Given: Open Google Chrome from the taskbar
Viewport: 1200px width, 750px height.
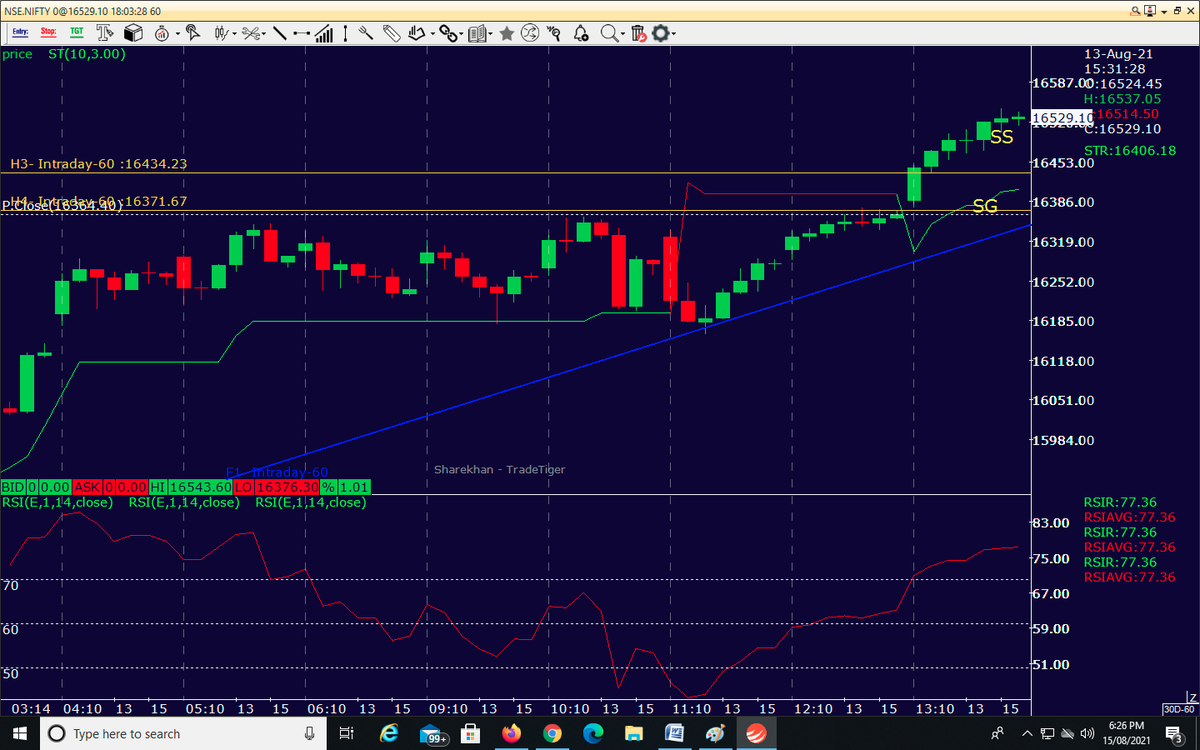Looking at the screenshot, I should pyautogui.click(x=552, y=734).
